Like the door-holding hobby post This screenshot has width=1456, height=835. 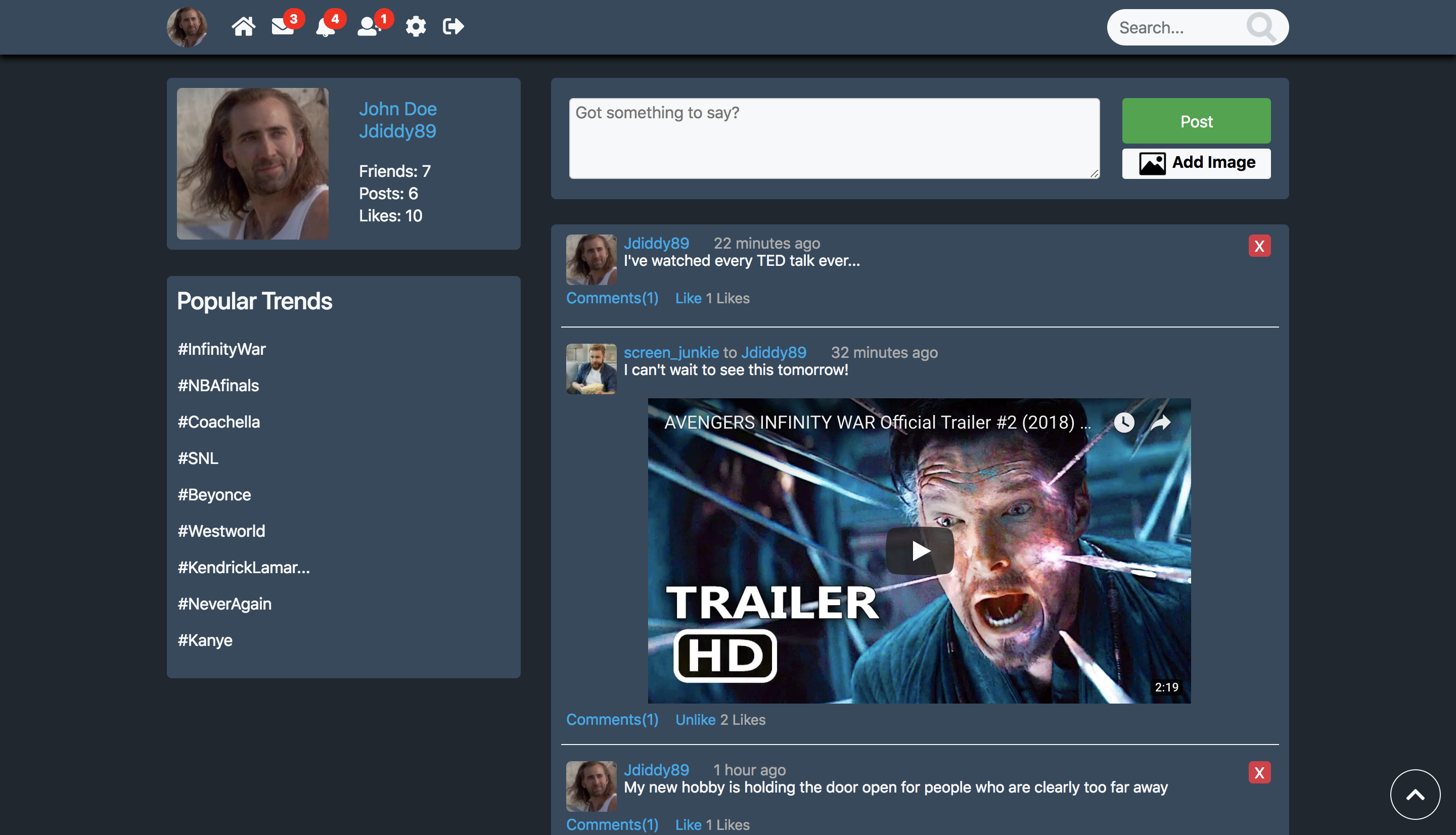(x=688, y=824)
